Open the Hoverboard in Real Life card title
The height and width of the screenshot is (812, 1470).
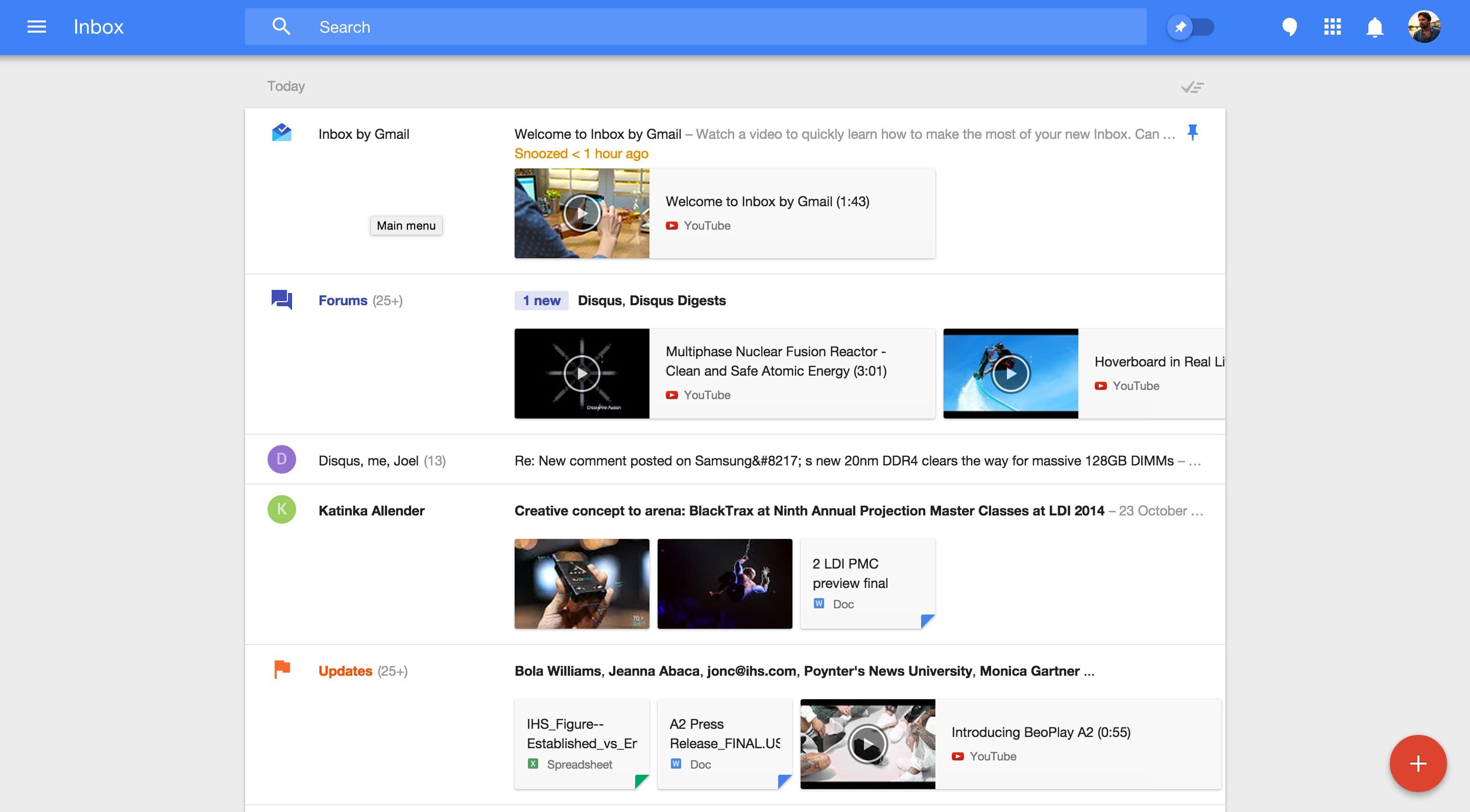pyautogui.click(x=1160, y=361)
